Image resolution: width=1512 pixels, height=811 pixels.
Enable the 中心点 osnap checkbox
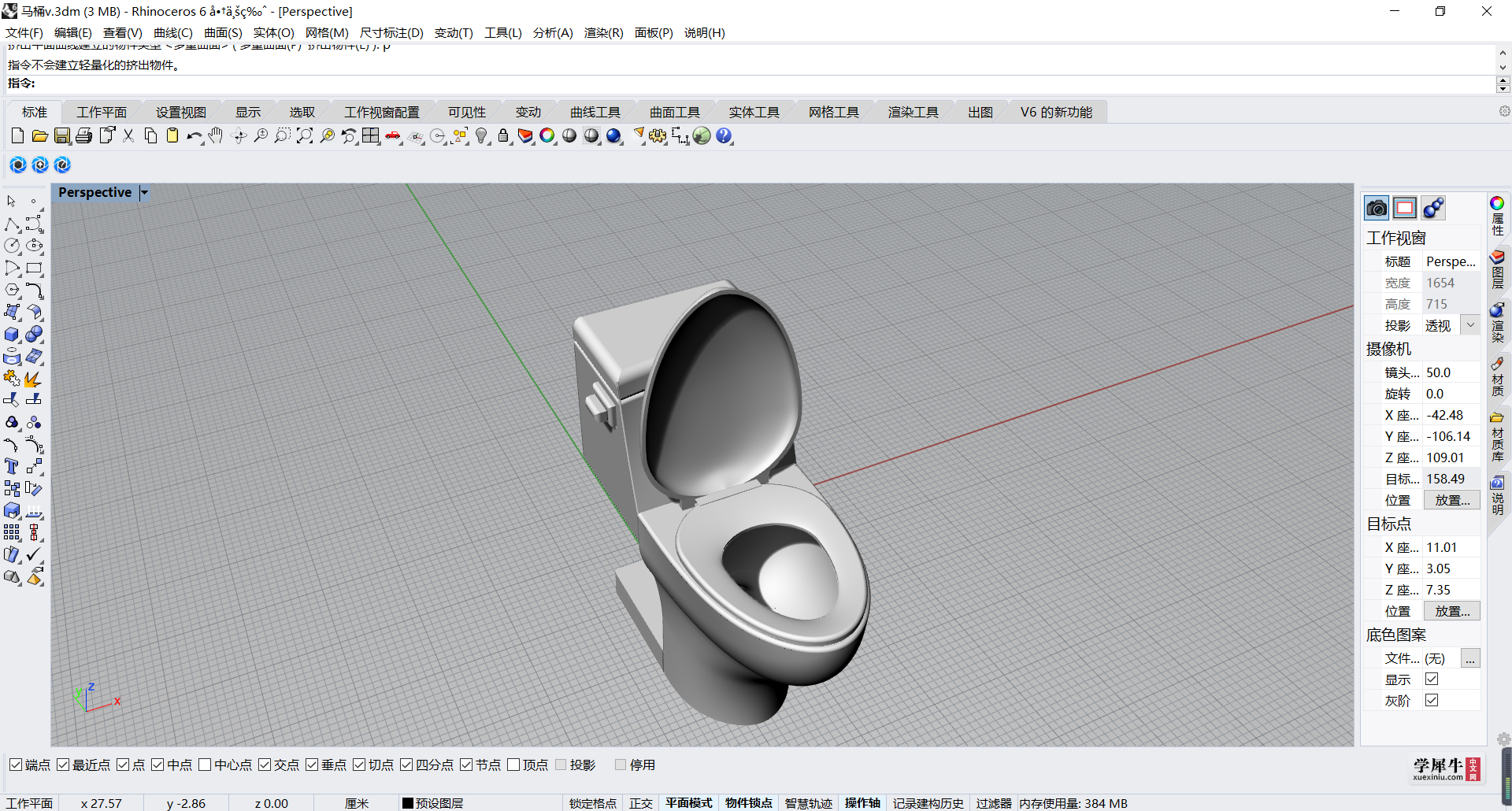205,765
